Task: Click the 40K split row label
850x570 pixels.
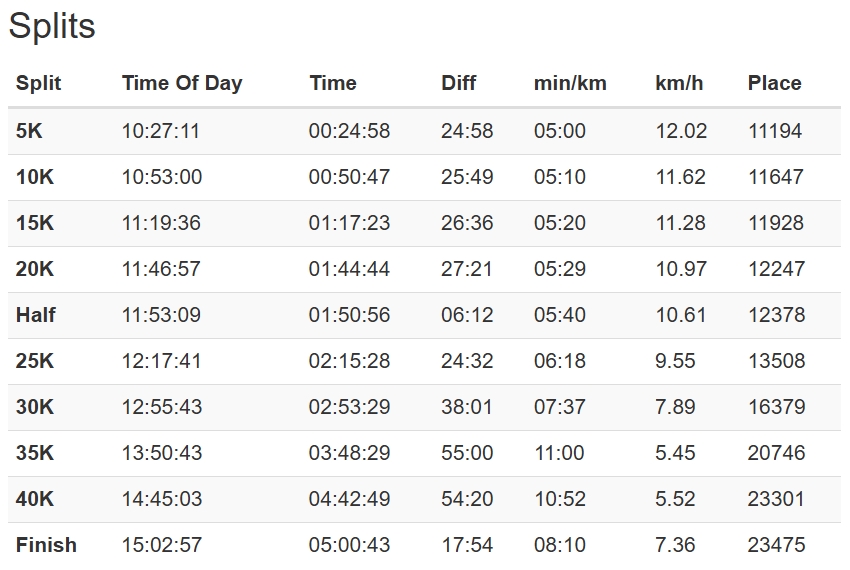Action: [x=35, y=499]
